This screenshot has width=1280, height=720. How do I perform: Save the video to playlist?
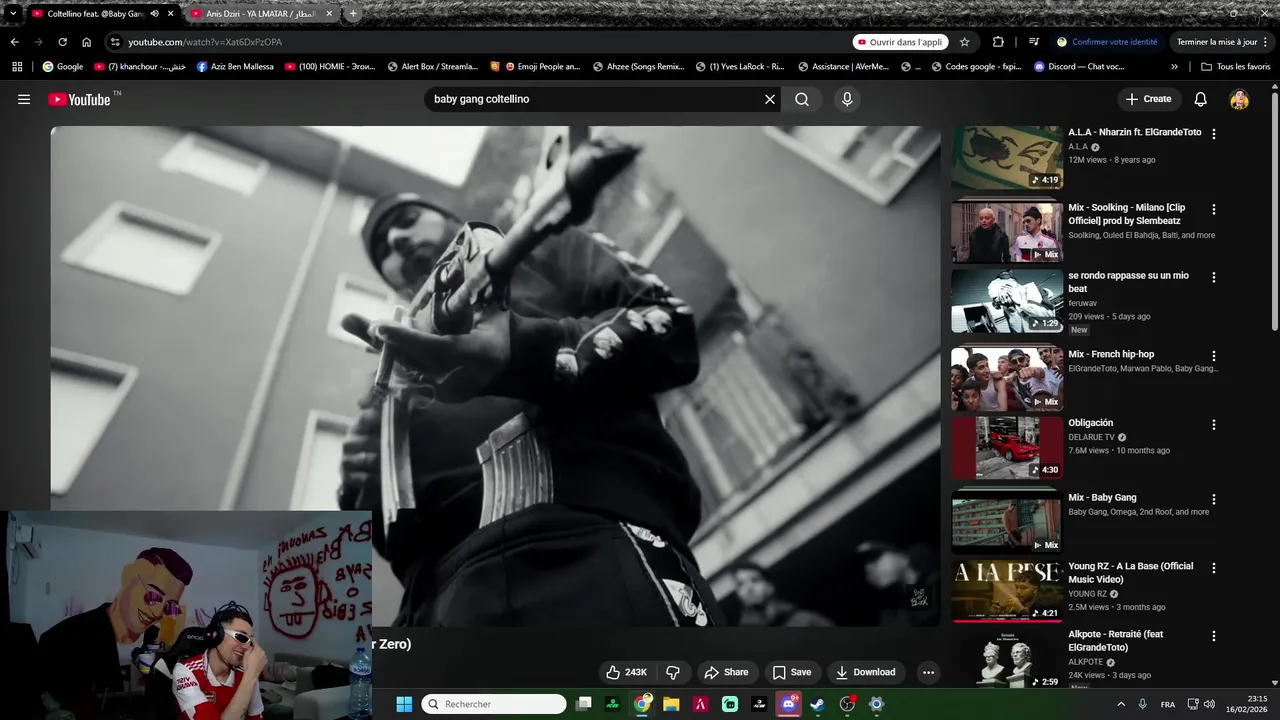point(791,672)
